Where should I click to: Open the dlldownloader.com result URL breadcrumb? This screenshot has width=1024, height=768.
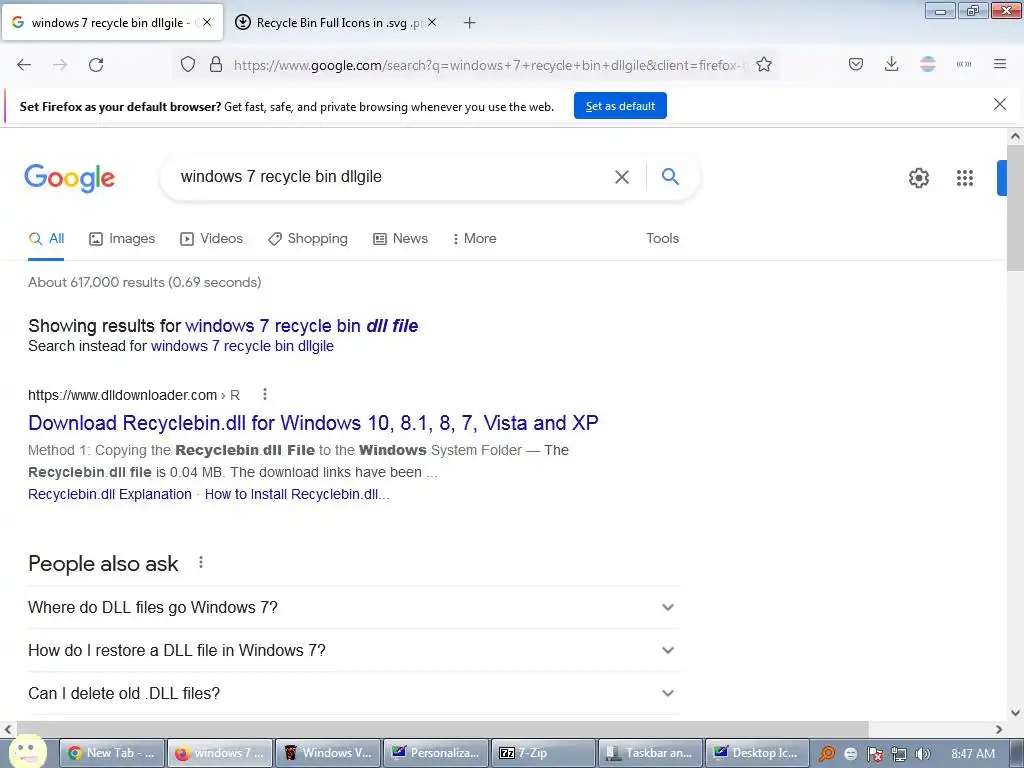[x=134, y=395]
